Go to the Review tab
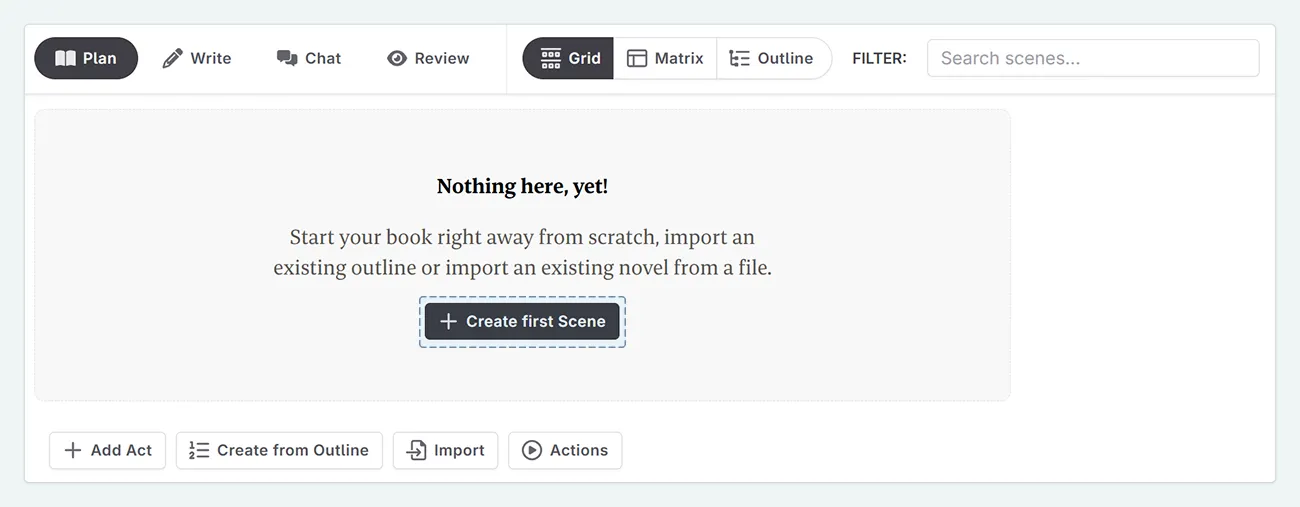1300x507 pixels. click(428, 58)
